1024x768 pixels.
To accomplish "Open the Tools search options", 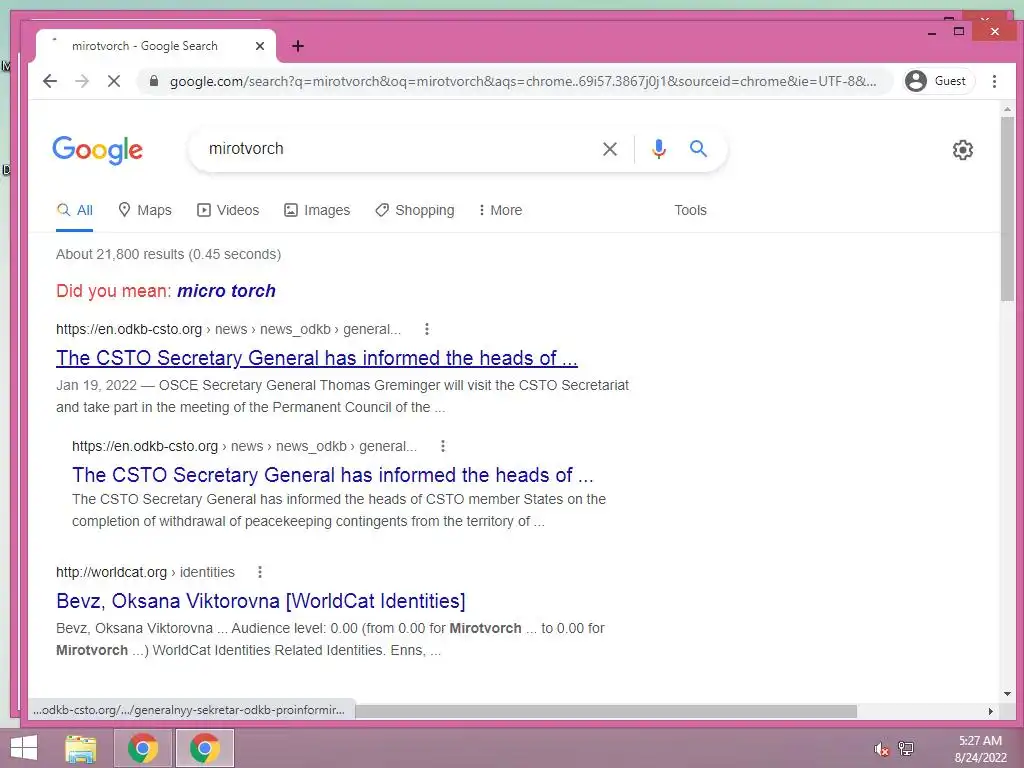I will [x=690, y=210].
